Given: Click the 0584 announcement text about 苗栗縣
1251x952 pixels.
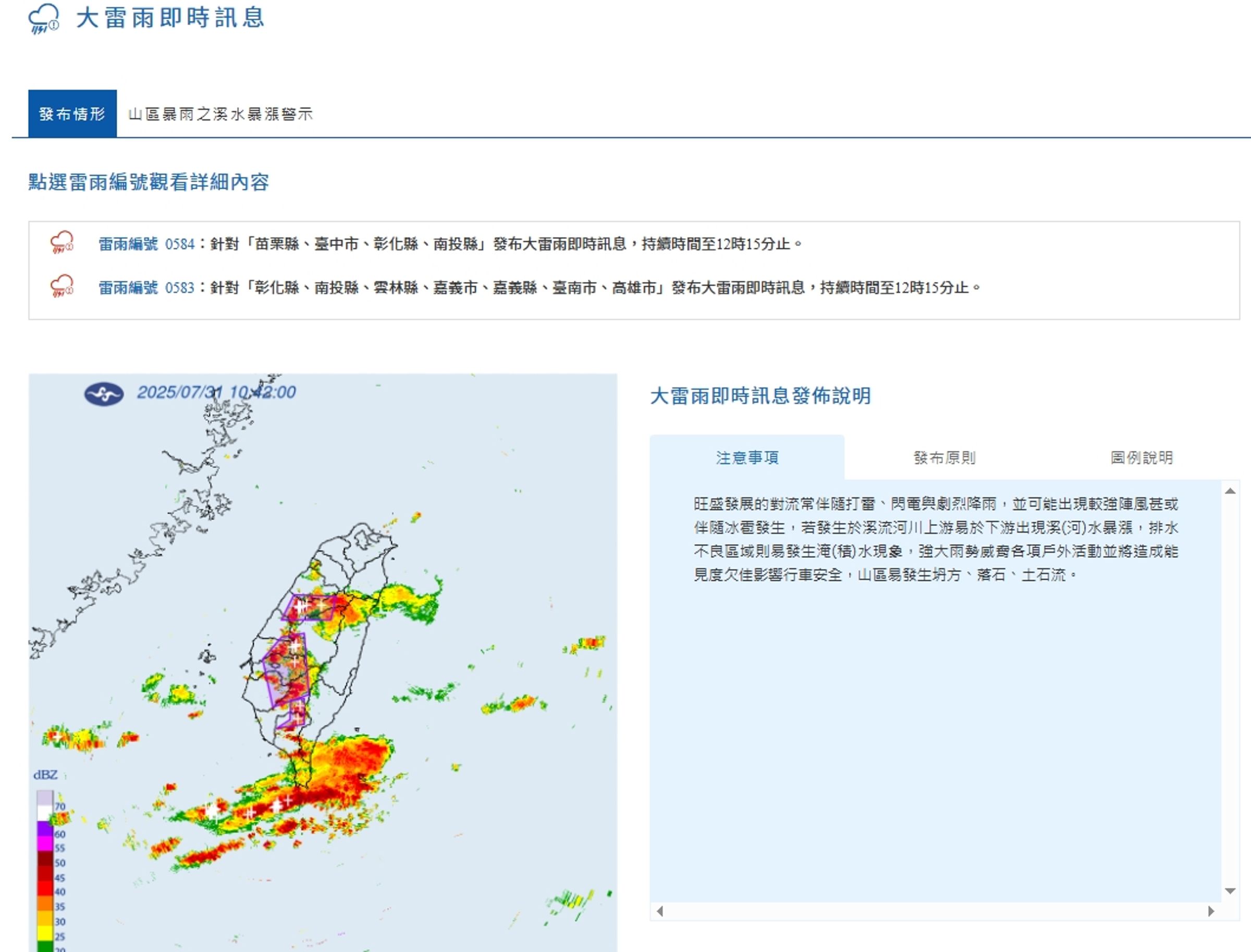Looking at the screenshot, I should tap(507, 244).
